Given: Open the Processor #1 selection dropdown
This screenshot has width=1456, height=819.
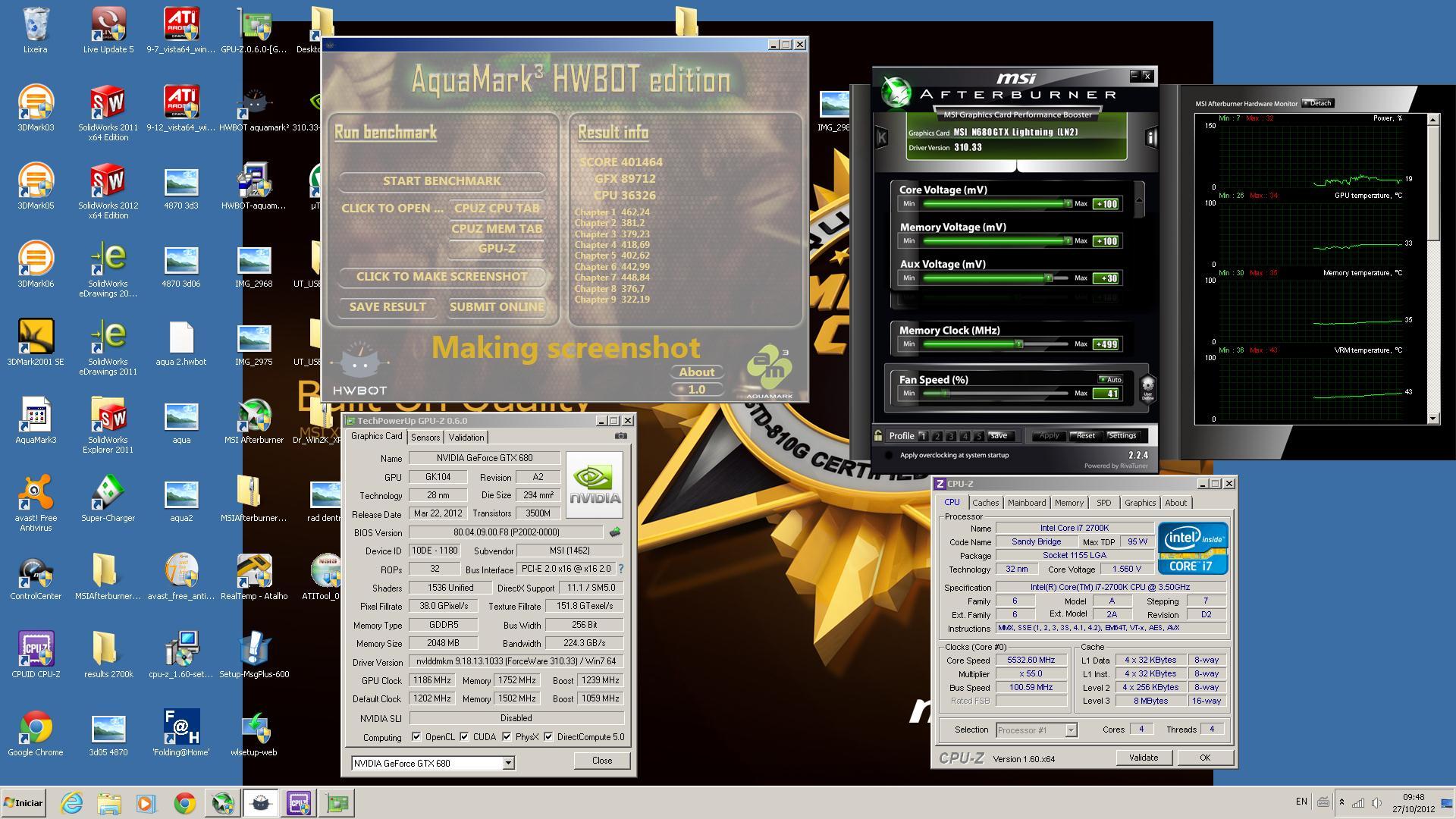Looking at the screenshot, I should [1071, 730].
